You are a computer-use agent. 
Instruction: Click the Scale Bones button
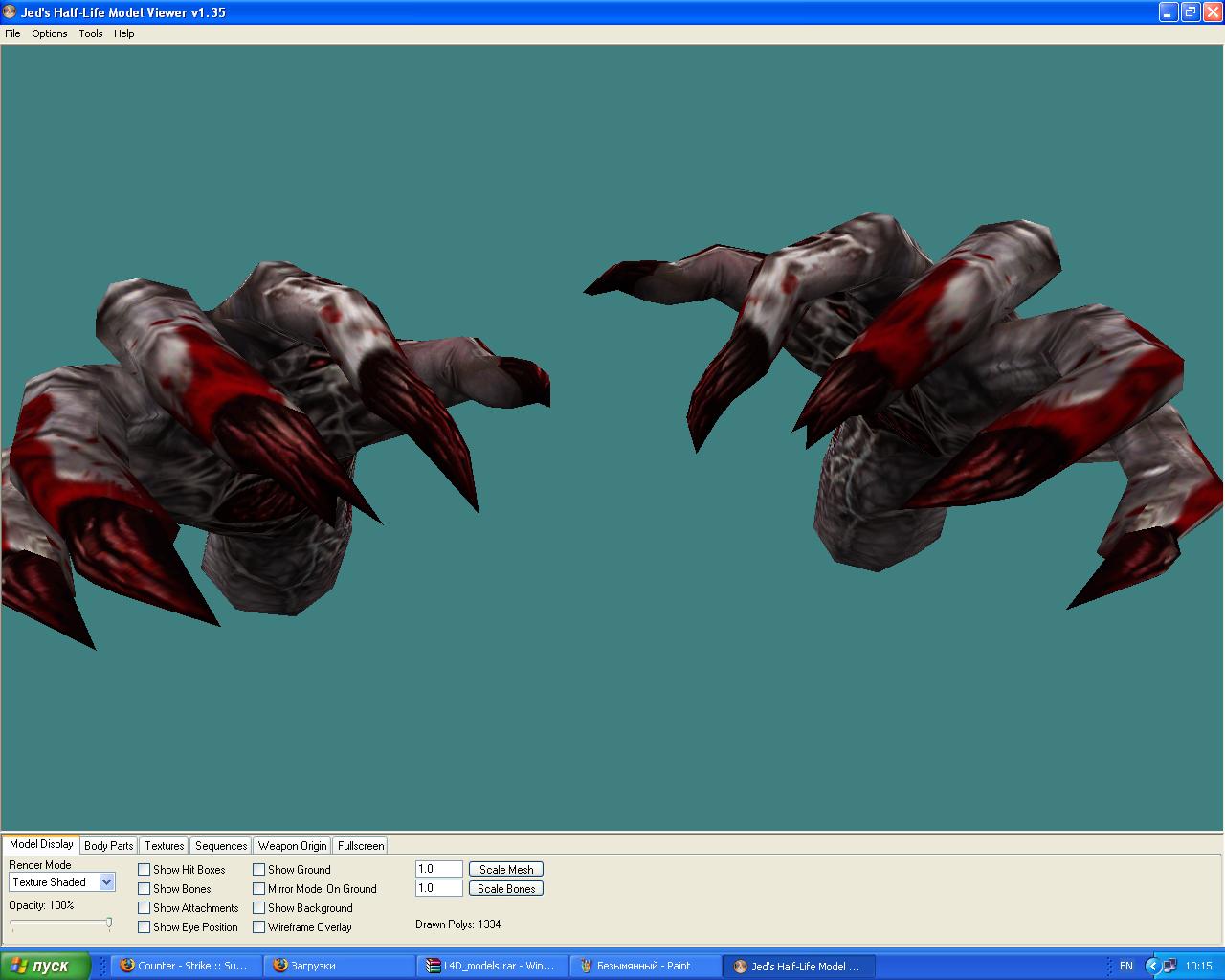pos(506,889)
